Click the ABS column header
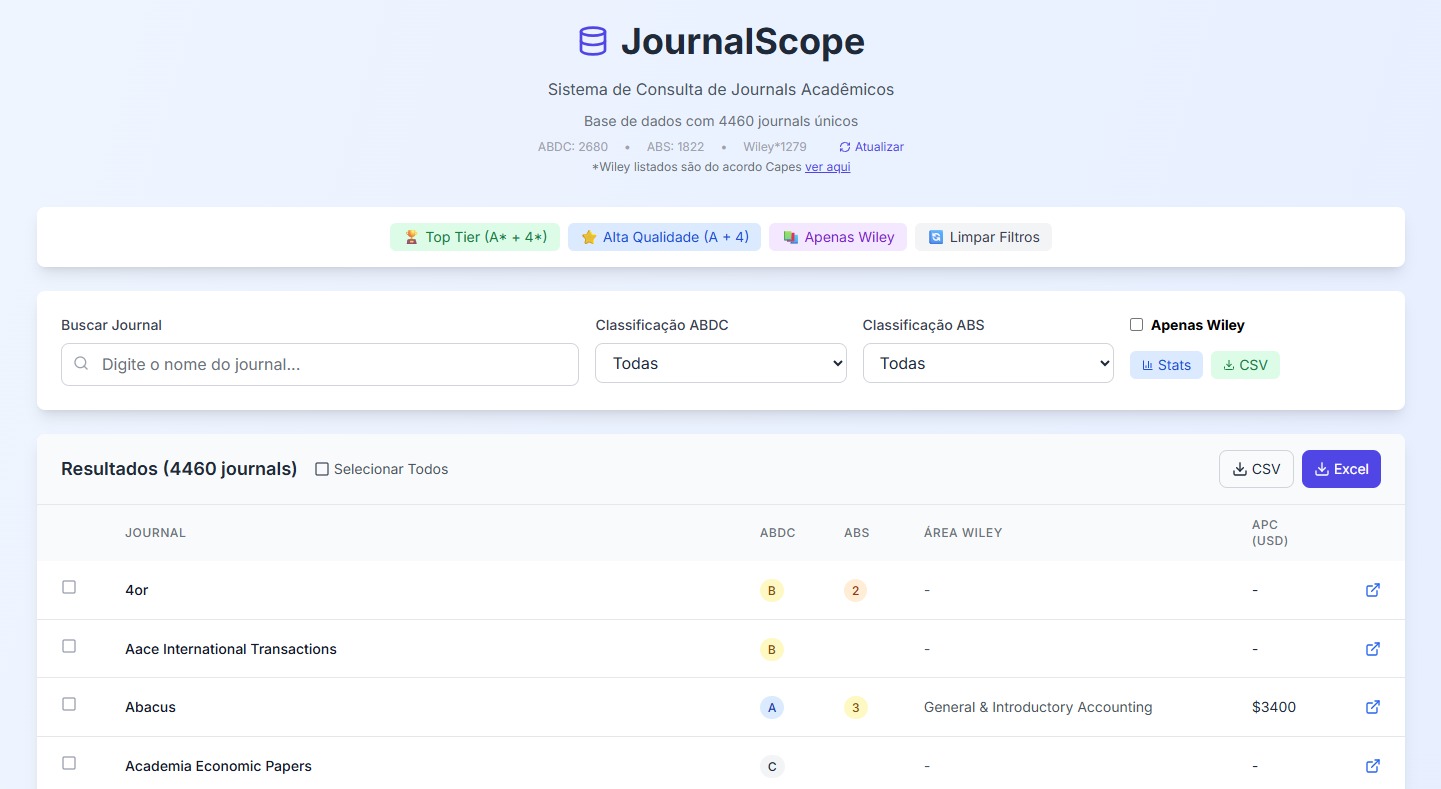The height and width of the screenshot is (789, 1441). point(857,533)
